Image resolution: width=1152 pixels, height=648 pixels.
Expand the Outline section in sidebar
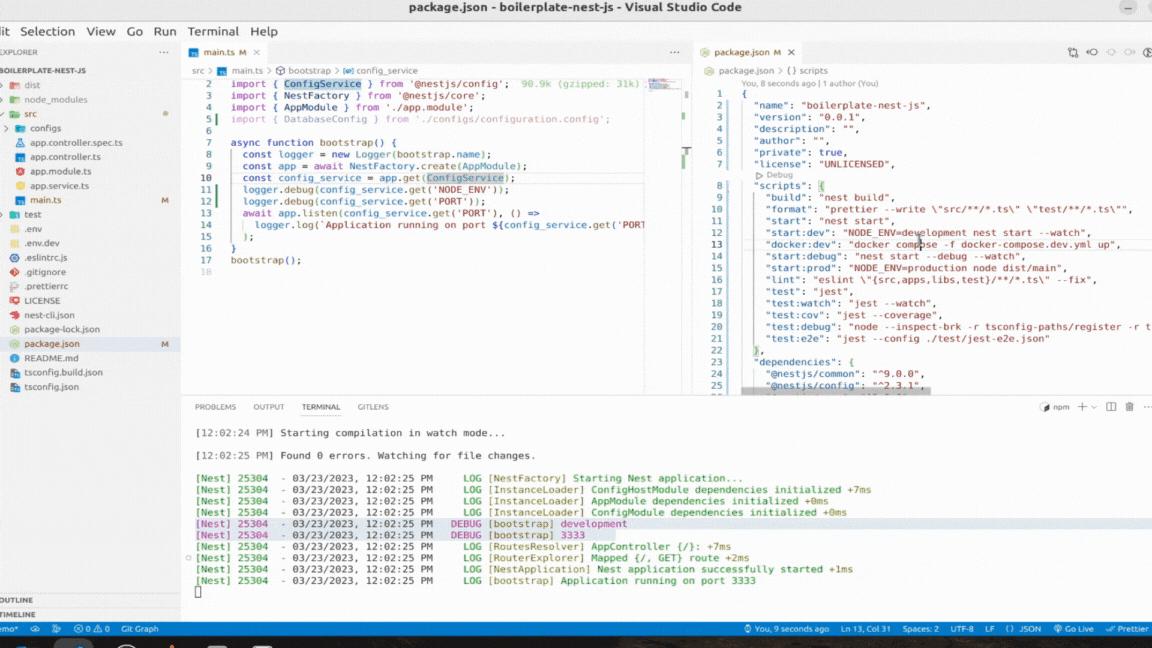pos(18,600)
